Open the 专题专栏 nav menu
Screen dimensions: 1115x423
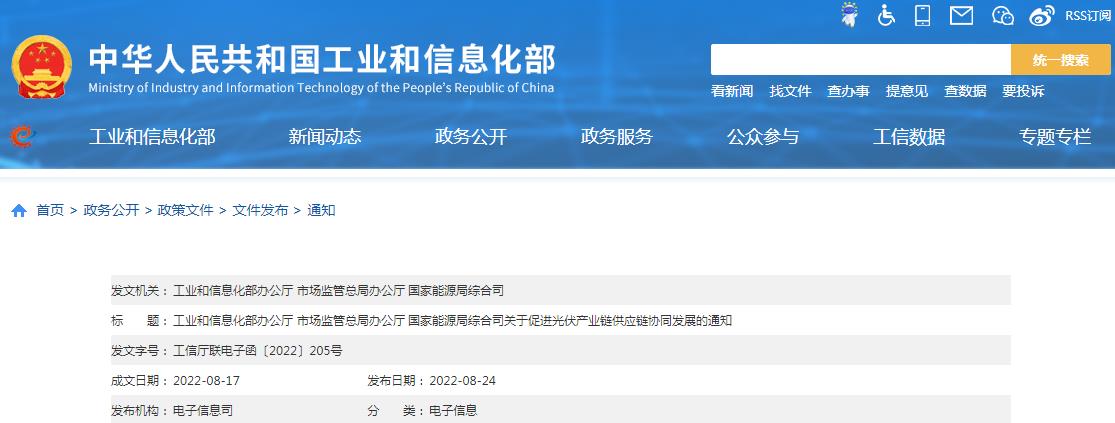1055,136
